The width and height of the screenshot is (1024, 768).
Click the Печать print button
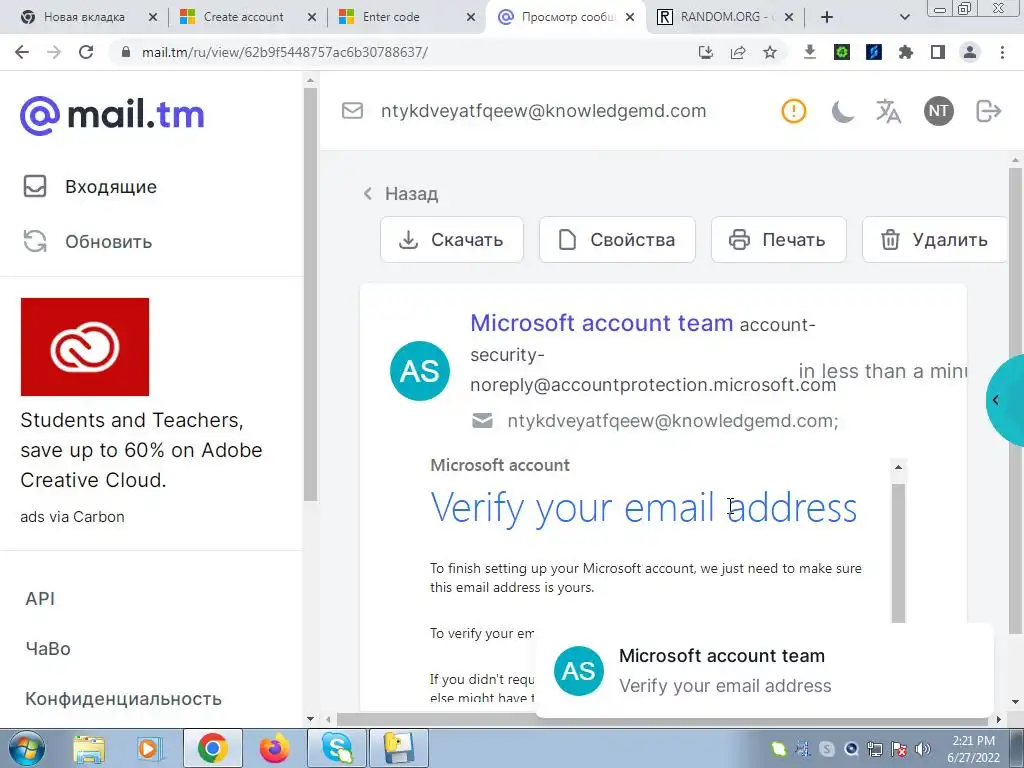tap(778, 240)
